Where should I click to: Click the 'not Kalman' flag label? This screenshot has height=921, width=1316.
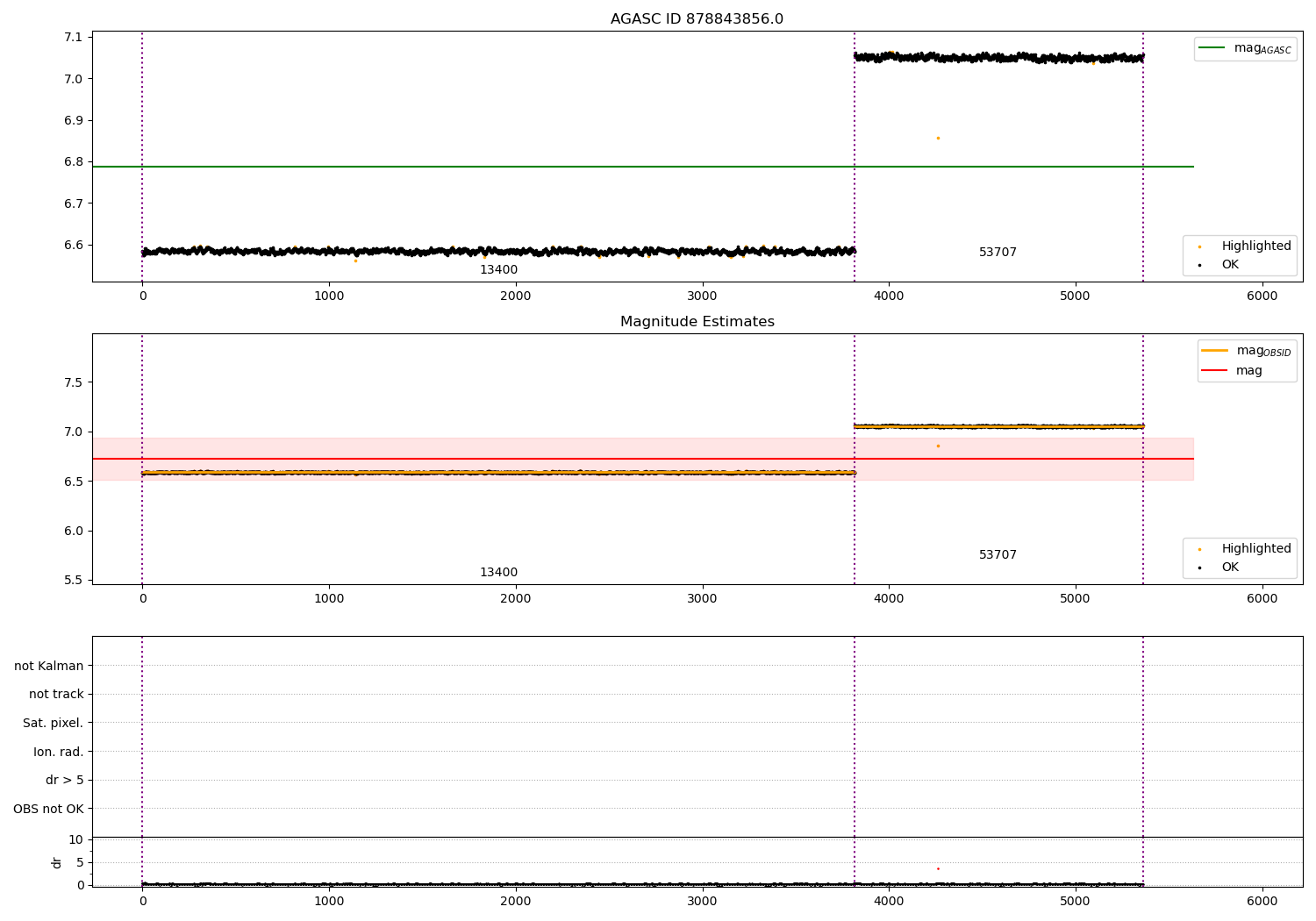[49, 667]
